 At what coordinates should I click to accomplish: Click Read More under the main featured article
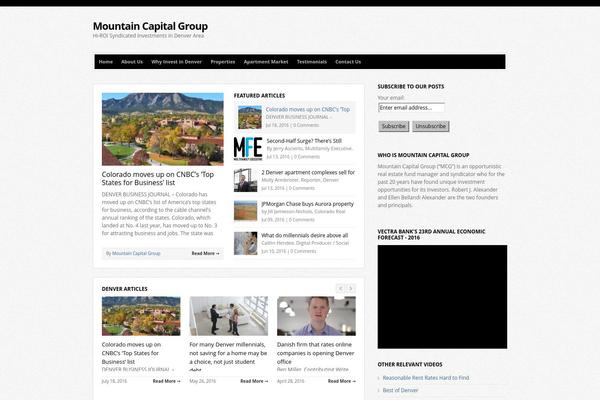(x=205, y=253)
